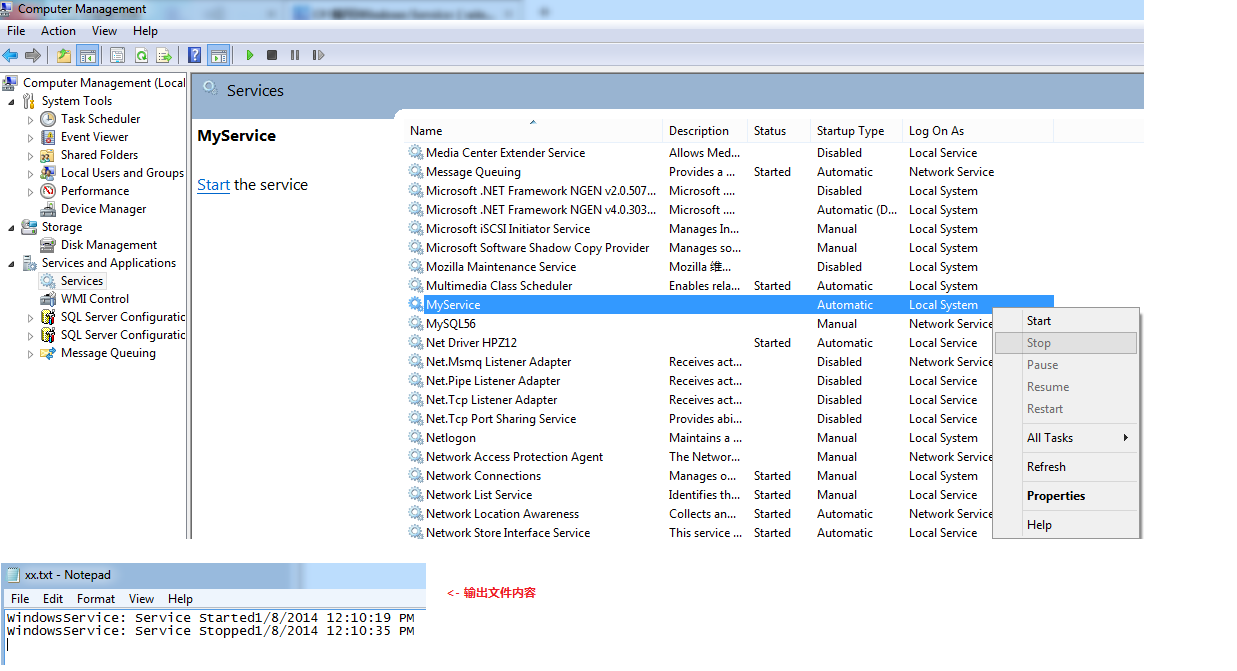
Task: Toggle the Show/Hide Action Pane button
Action: click(218, 55)
